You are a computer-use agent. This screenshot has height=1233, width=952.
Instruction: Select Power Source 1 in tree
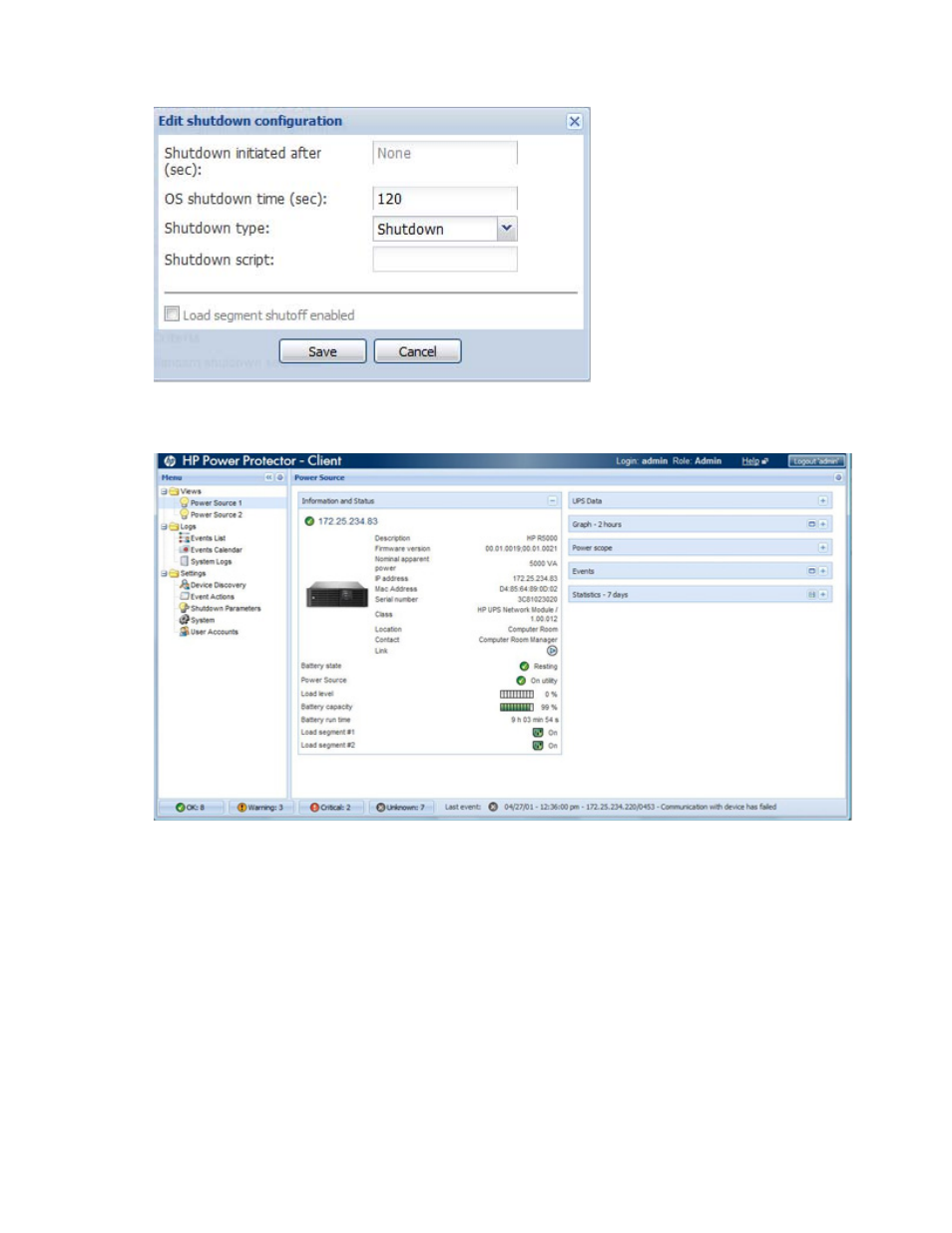[216, 503]
